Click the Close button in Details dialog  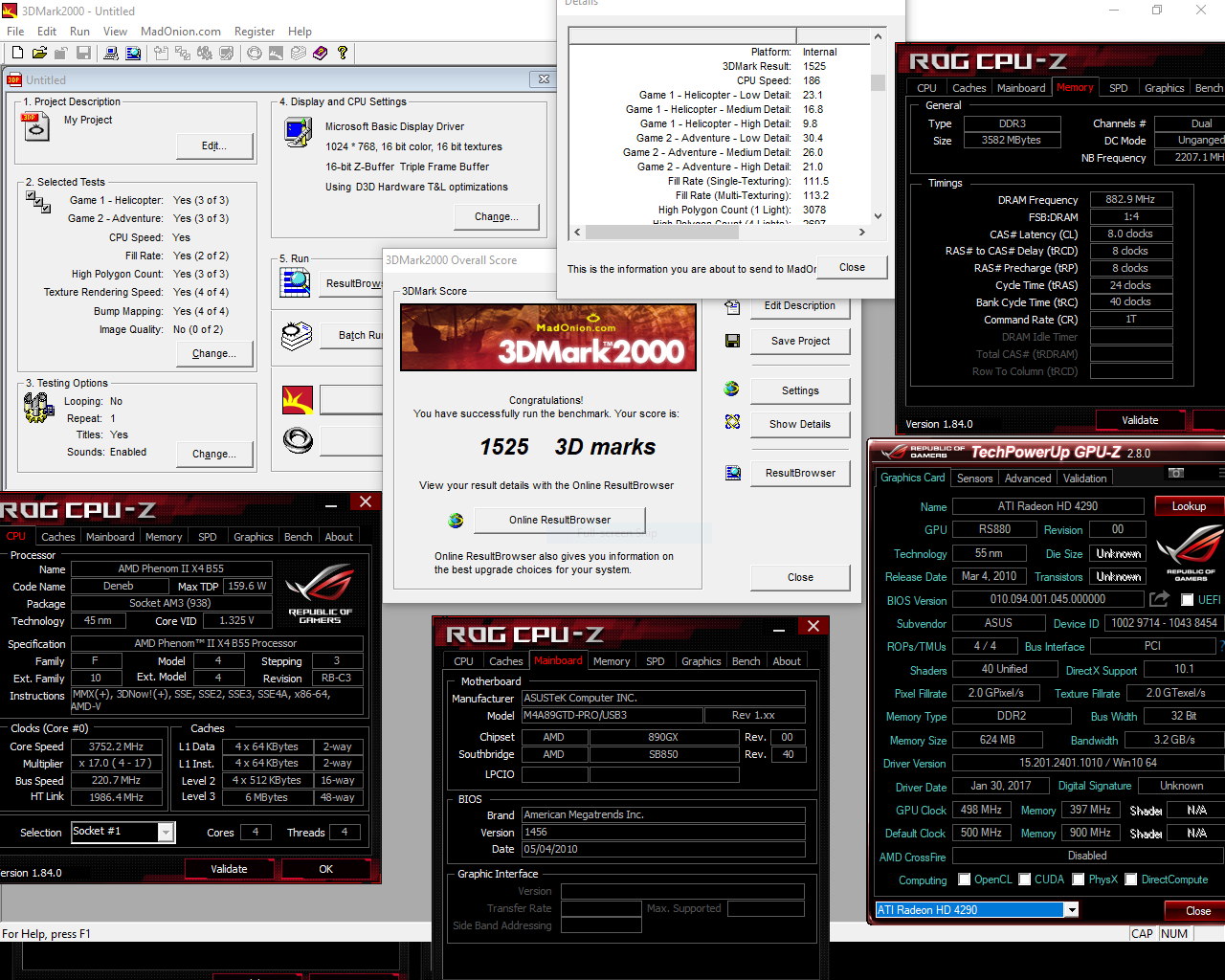(852, 267)
